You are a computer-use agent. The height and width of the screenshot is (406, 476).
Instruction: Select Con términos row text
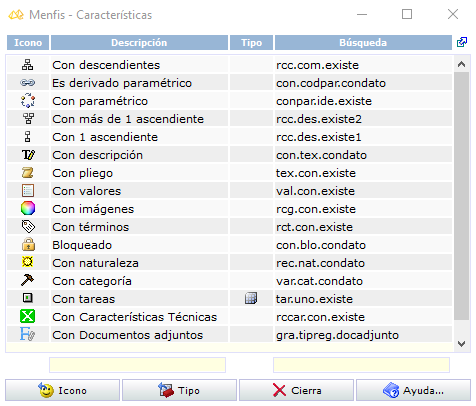coord(91,227)
